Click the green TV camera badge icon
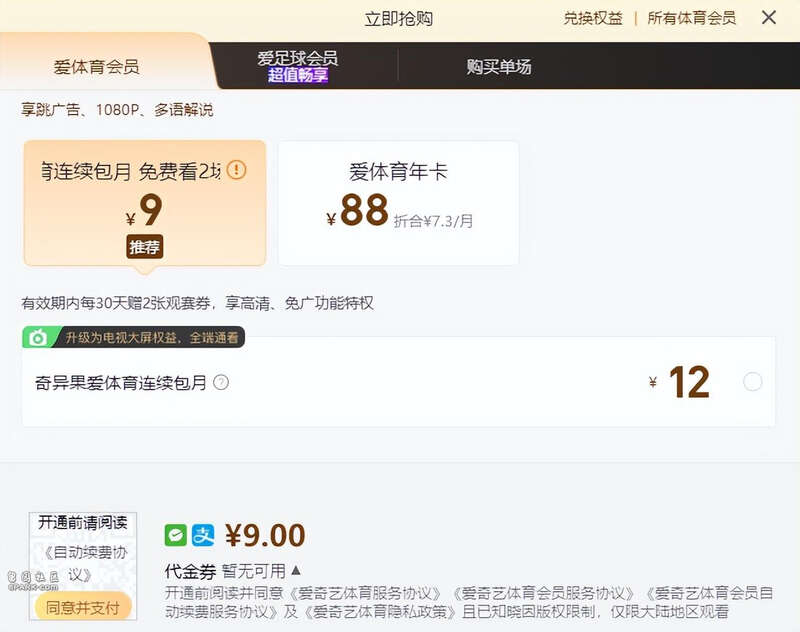Screen dimensions: 800x632 tap(38, 338)
